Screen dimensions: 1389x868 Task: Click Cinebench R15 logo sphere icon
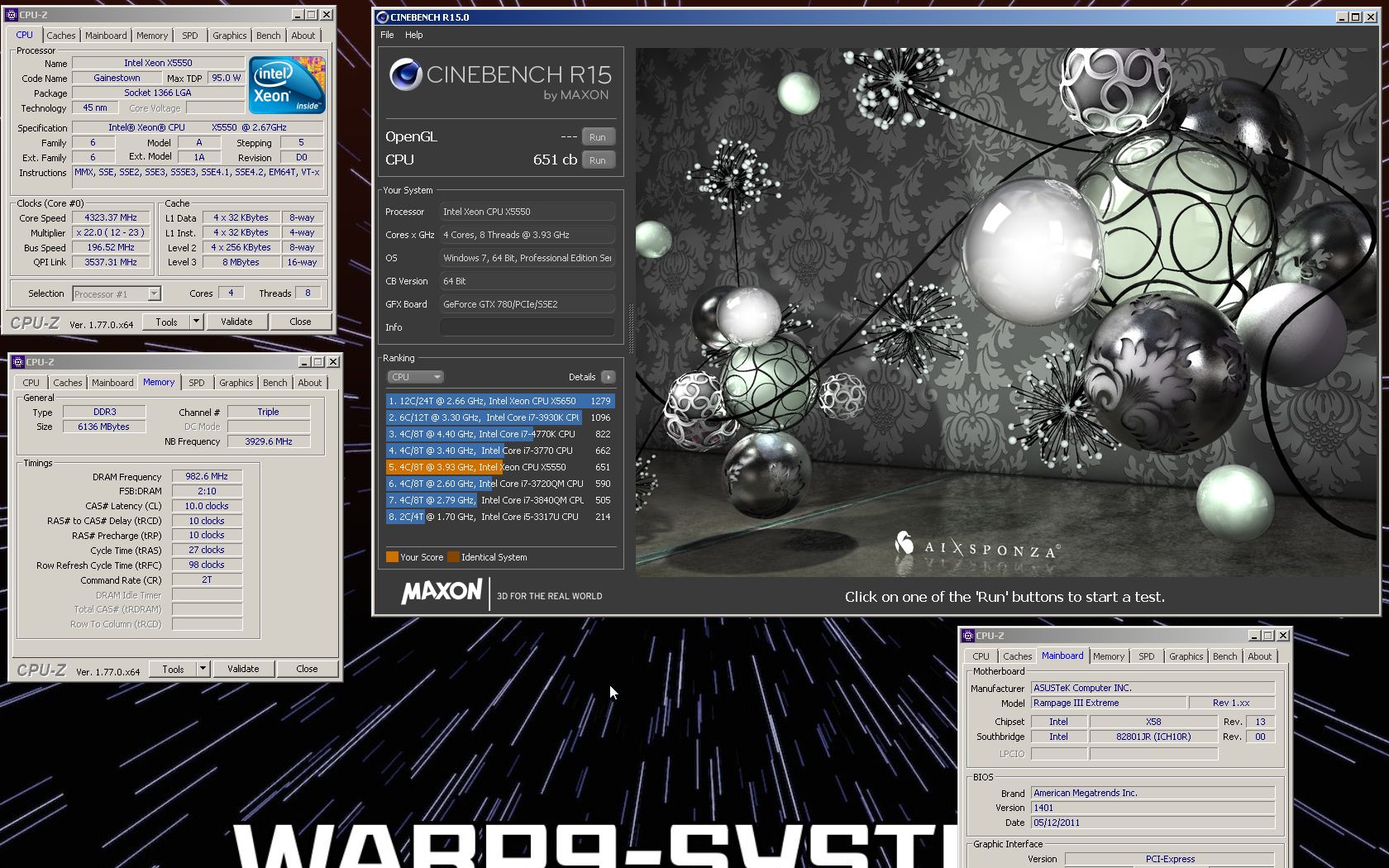406,75
